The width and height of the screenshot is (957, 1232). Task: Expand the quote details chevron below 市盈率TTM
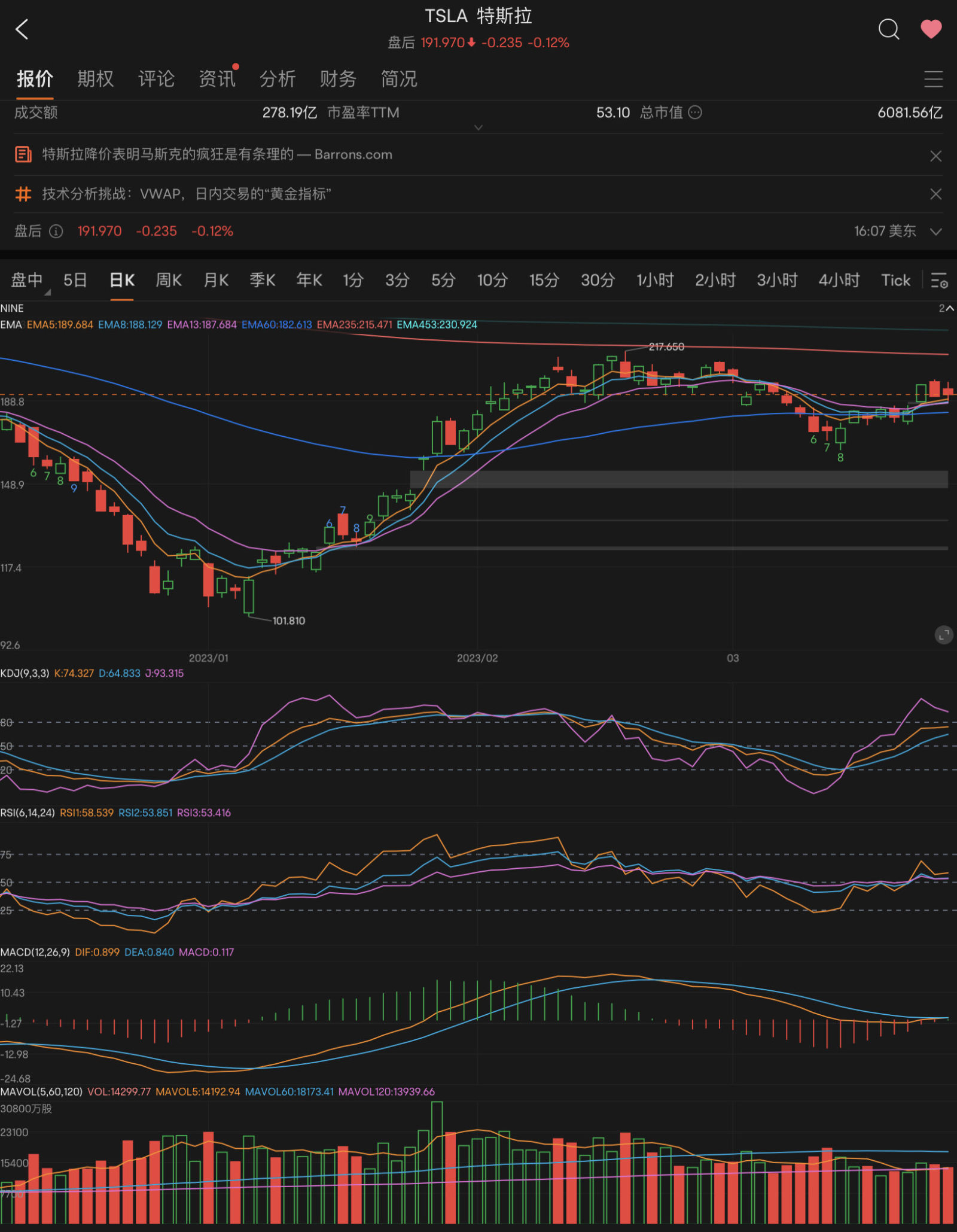point(478,127)
